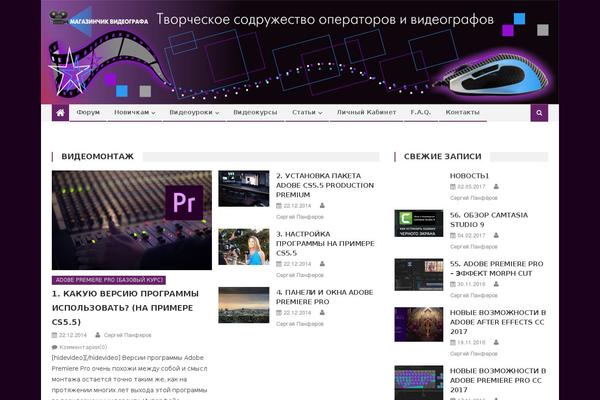600x400 pixels.
Task: Open article 1. Какую версию программы использовать
Action: pyautogui.click(x=125, y=308)
